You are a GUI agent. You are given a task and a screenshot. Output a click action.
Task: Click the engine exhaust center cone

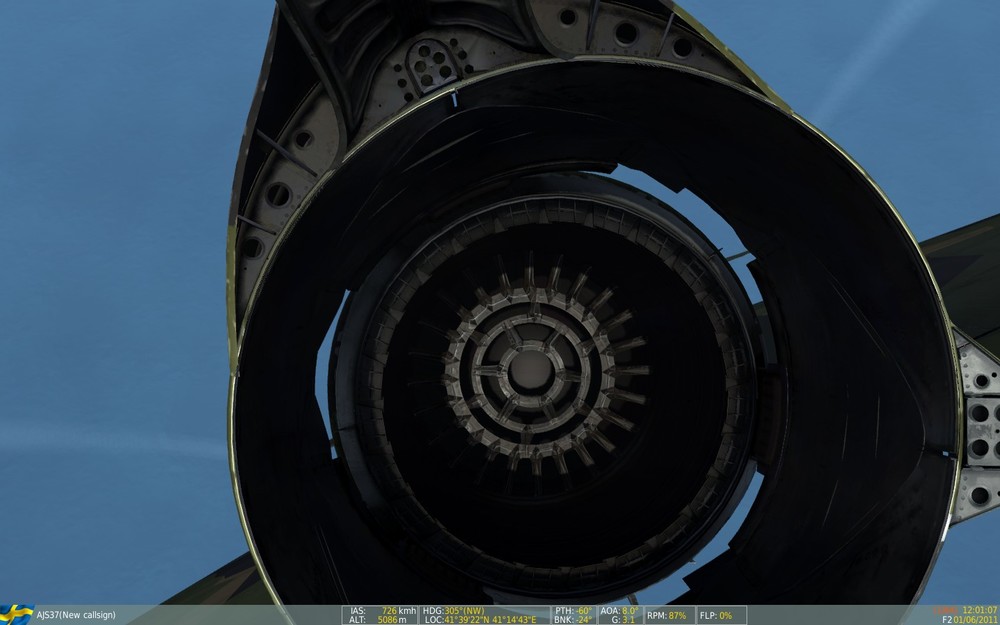point(531,372)
